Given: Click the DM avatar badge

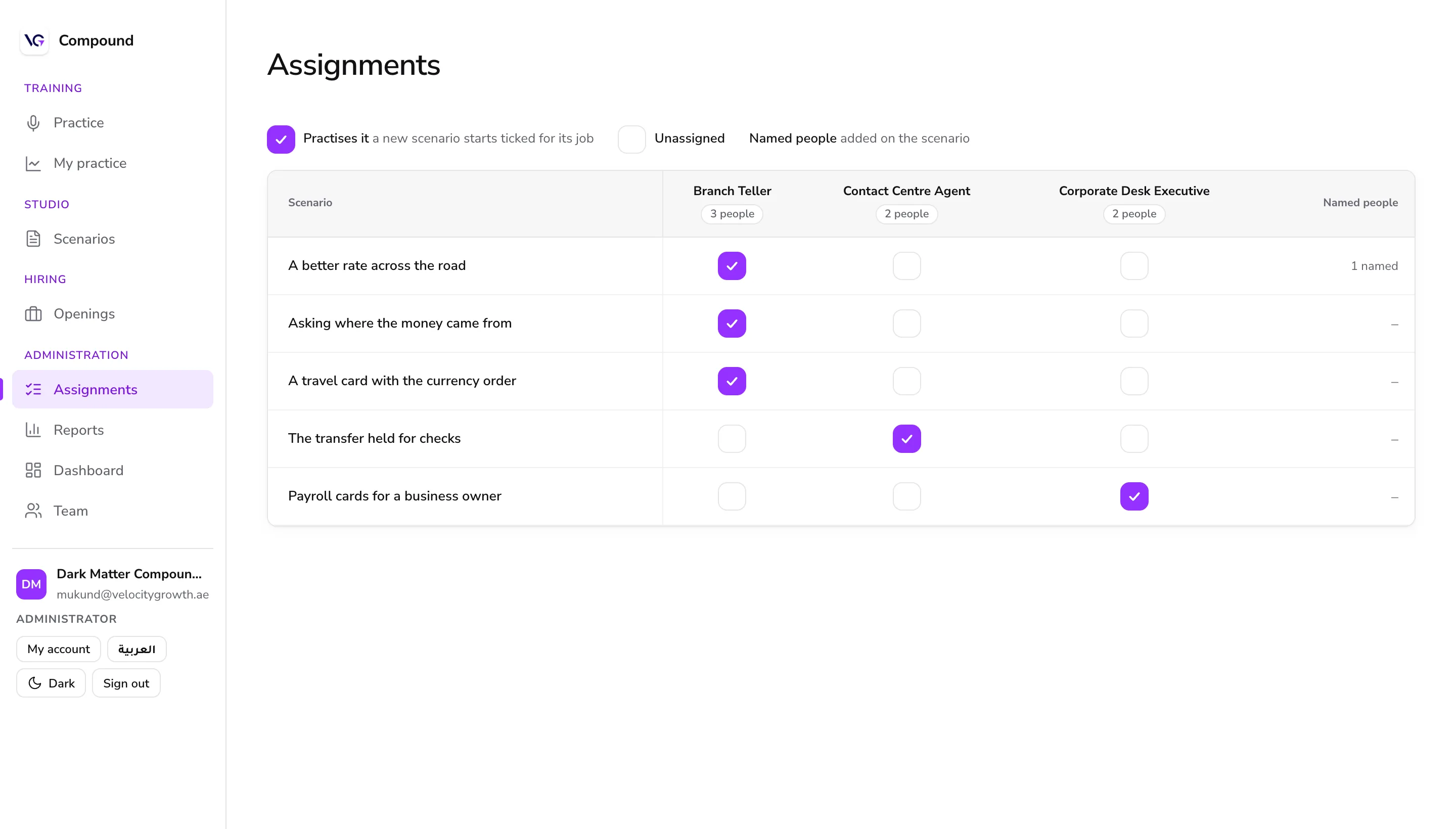Looking at the screenshot, I should (x=31, y=584).
